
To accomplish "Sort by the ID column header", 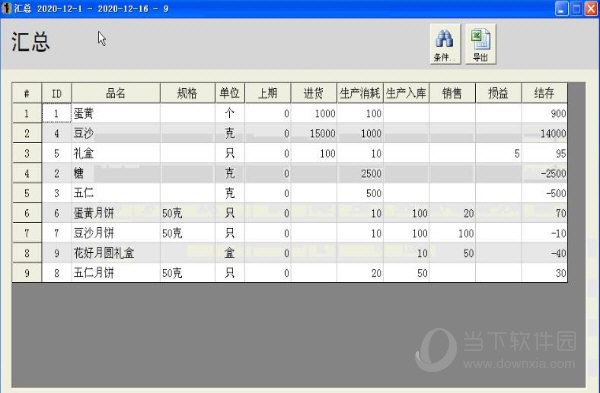I will point(57,93).
